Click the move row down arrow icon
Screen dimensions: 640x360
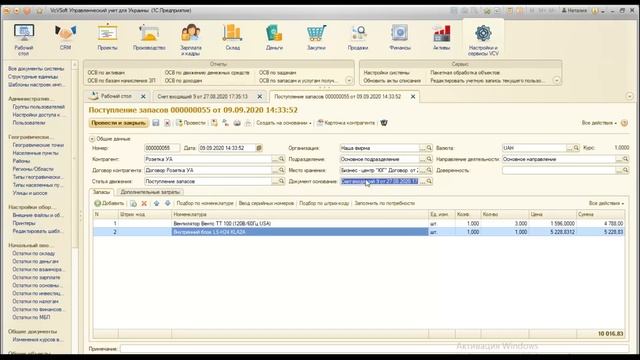pos(167,203)
